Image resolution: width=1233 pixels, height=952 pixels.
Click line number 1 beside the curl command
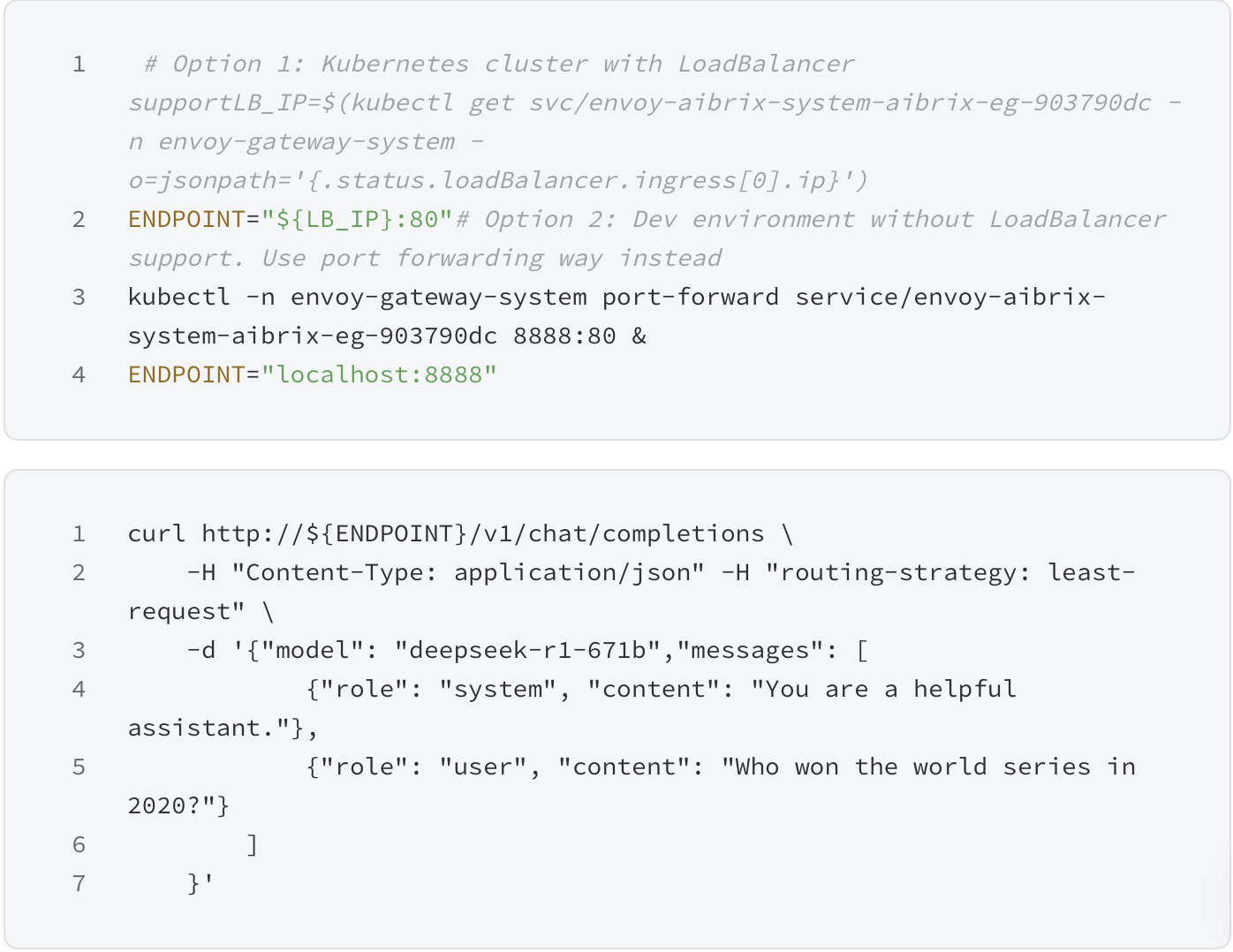coord(79,534)
